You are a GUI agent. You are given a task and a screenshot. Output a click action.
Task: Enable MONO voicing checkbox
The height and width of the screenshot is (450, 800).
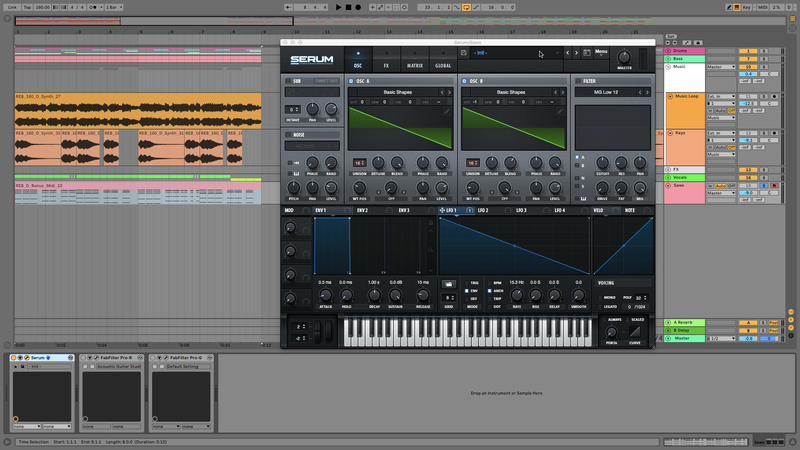[600, 297]
